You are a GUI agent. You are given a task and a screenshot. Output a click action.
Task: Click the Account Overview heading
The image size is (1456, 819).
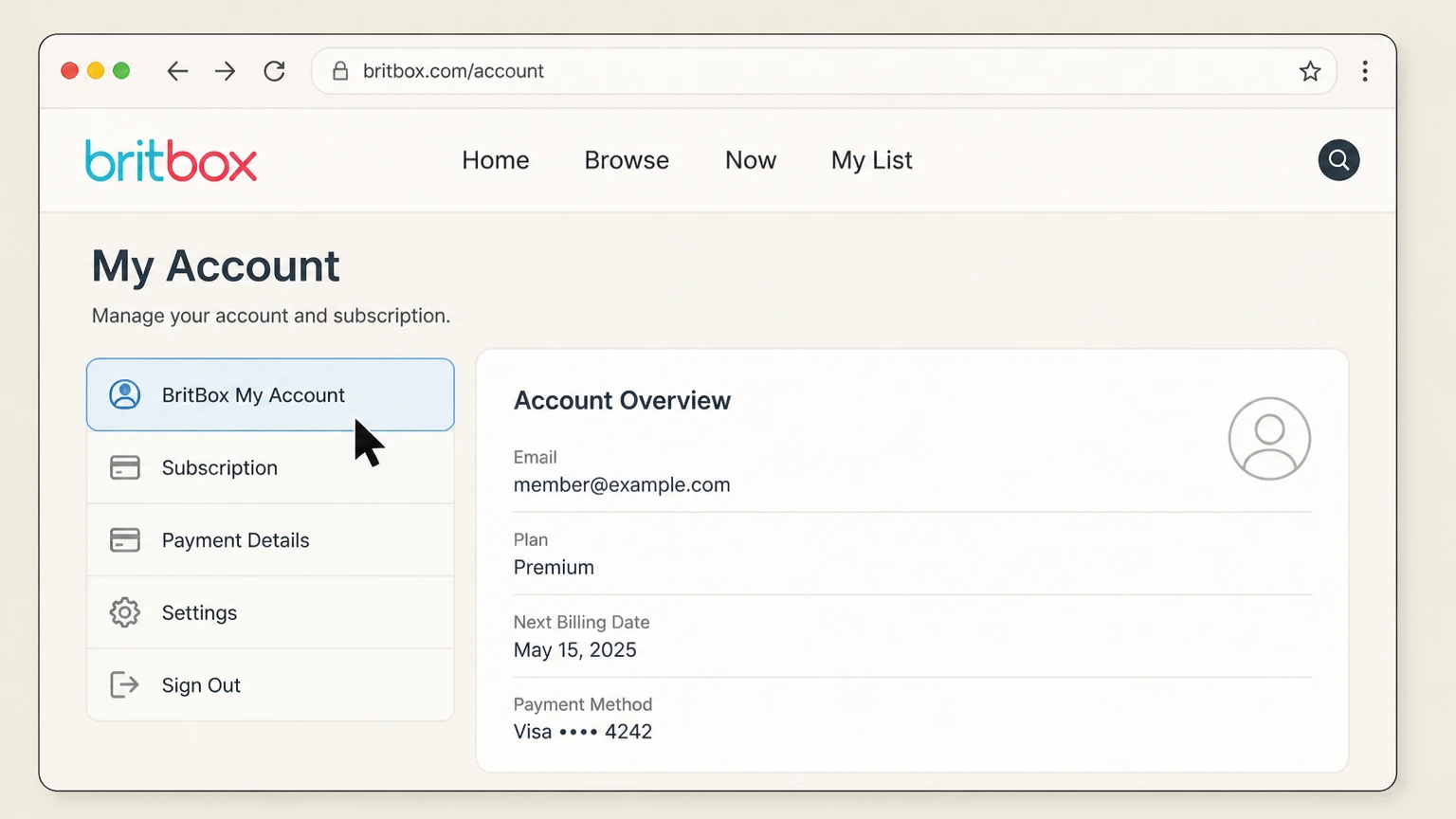622,400
